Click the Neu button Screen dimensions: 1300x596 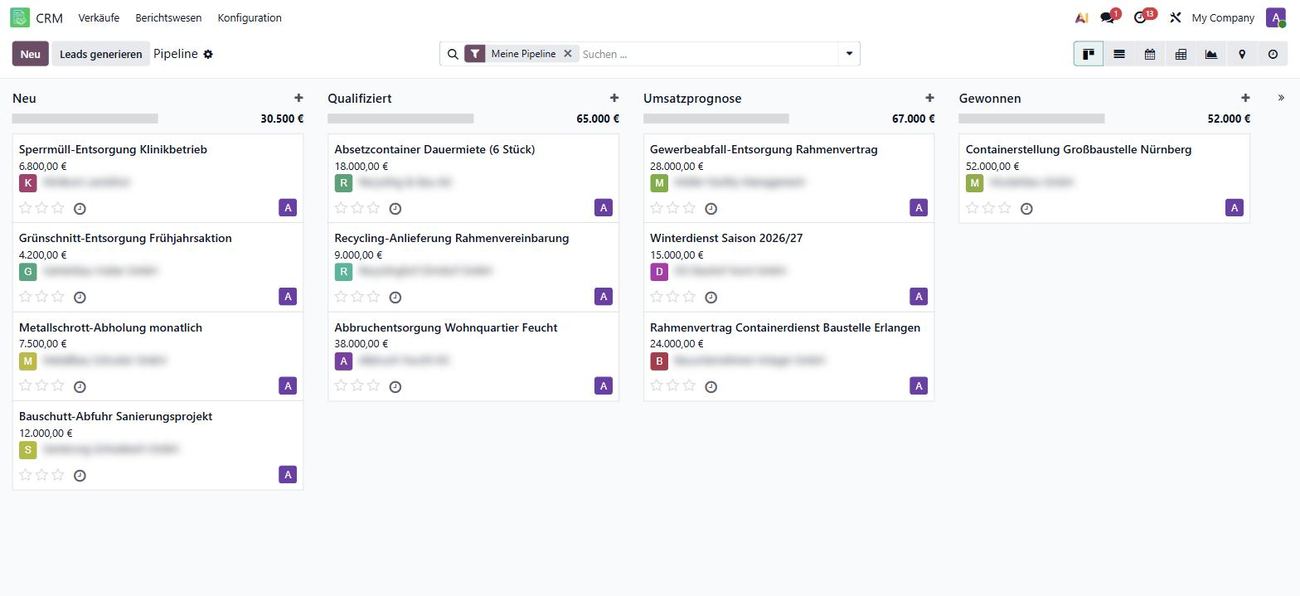click(x=30, y=54)
